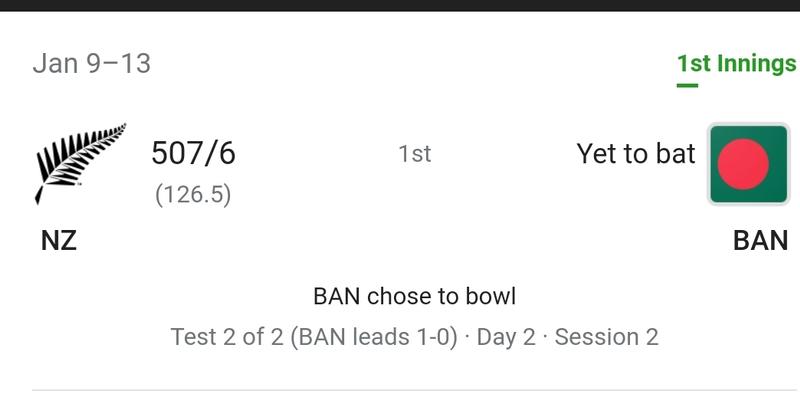800x396 pixels.
Task: Click the Day 2 indicator text
Action: pos(506,337)
